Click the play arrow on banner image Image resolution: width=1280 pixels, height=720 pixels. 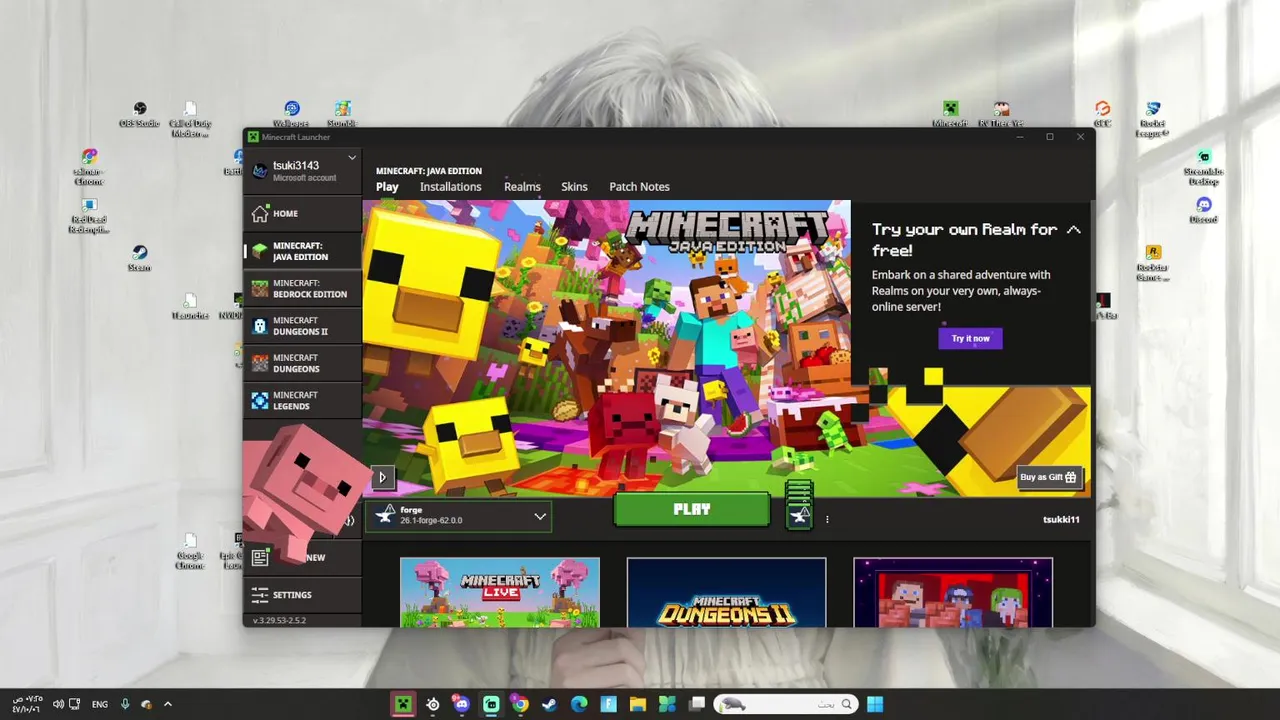tap(382, 477)
